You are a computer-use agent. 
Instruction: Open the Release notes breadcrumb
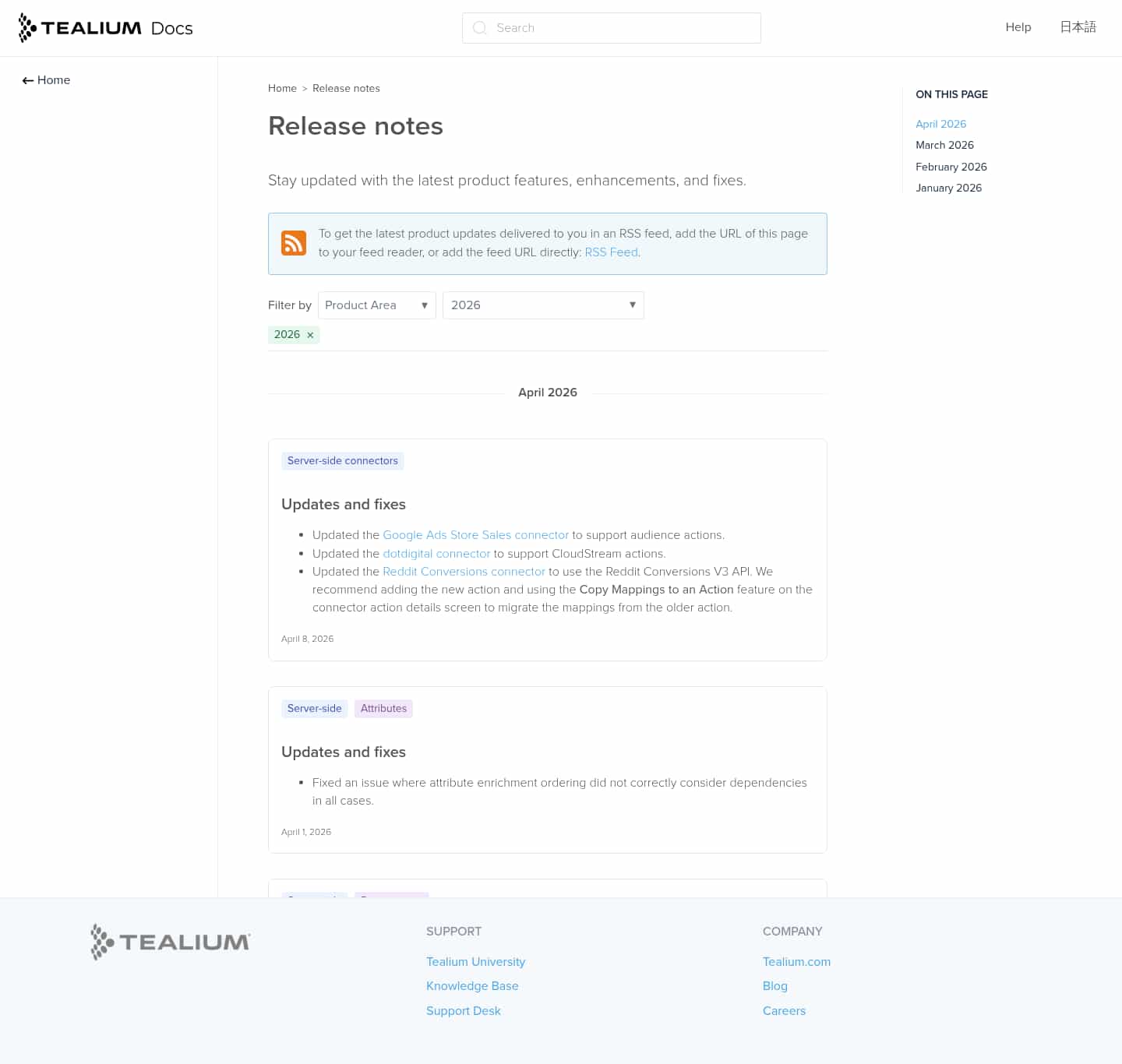click(346, 88)
